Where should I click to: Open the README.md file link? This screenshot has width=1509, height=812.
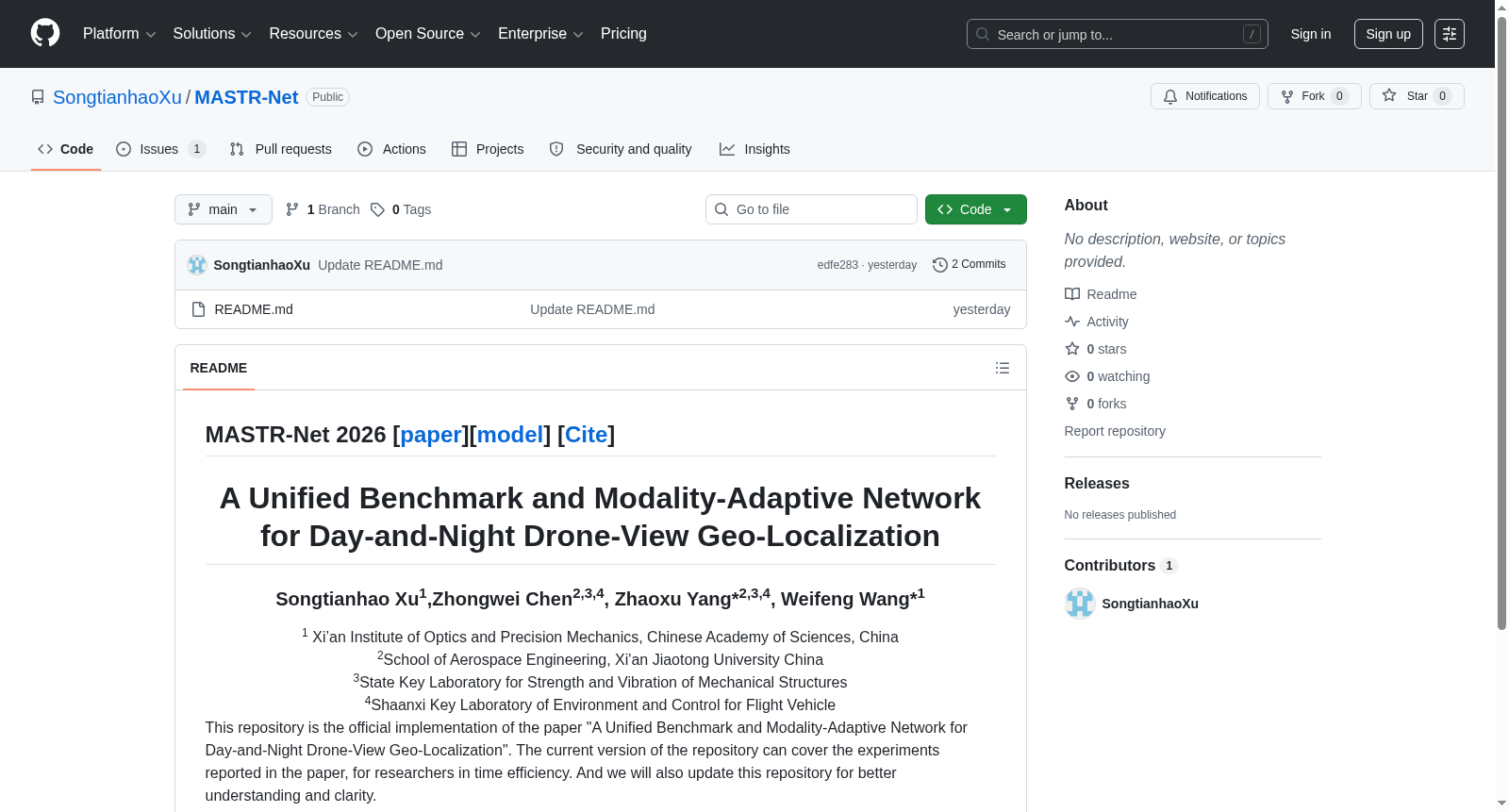coord(254,309)
